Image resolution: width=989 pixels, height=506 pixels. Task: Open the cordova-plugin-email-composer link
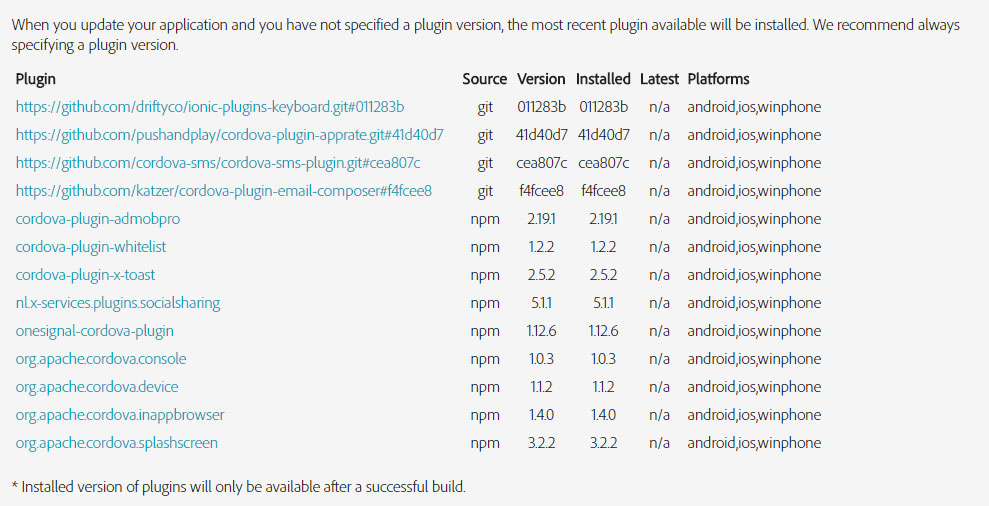coord(224,191)
